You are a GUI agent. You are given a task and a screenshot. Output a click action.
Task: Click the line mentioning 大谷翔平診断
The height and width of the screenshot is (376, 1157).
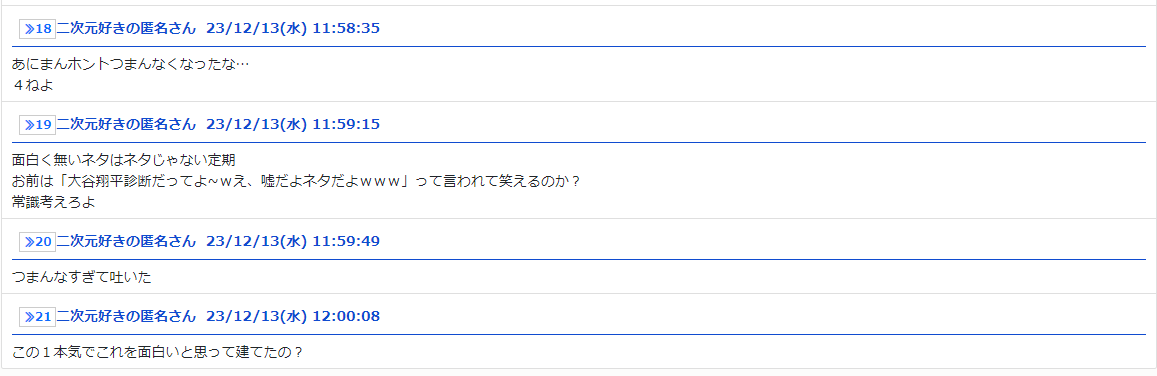(x=297, y=181)
